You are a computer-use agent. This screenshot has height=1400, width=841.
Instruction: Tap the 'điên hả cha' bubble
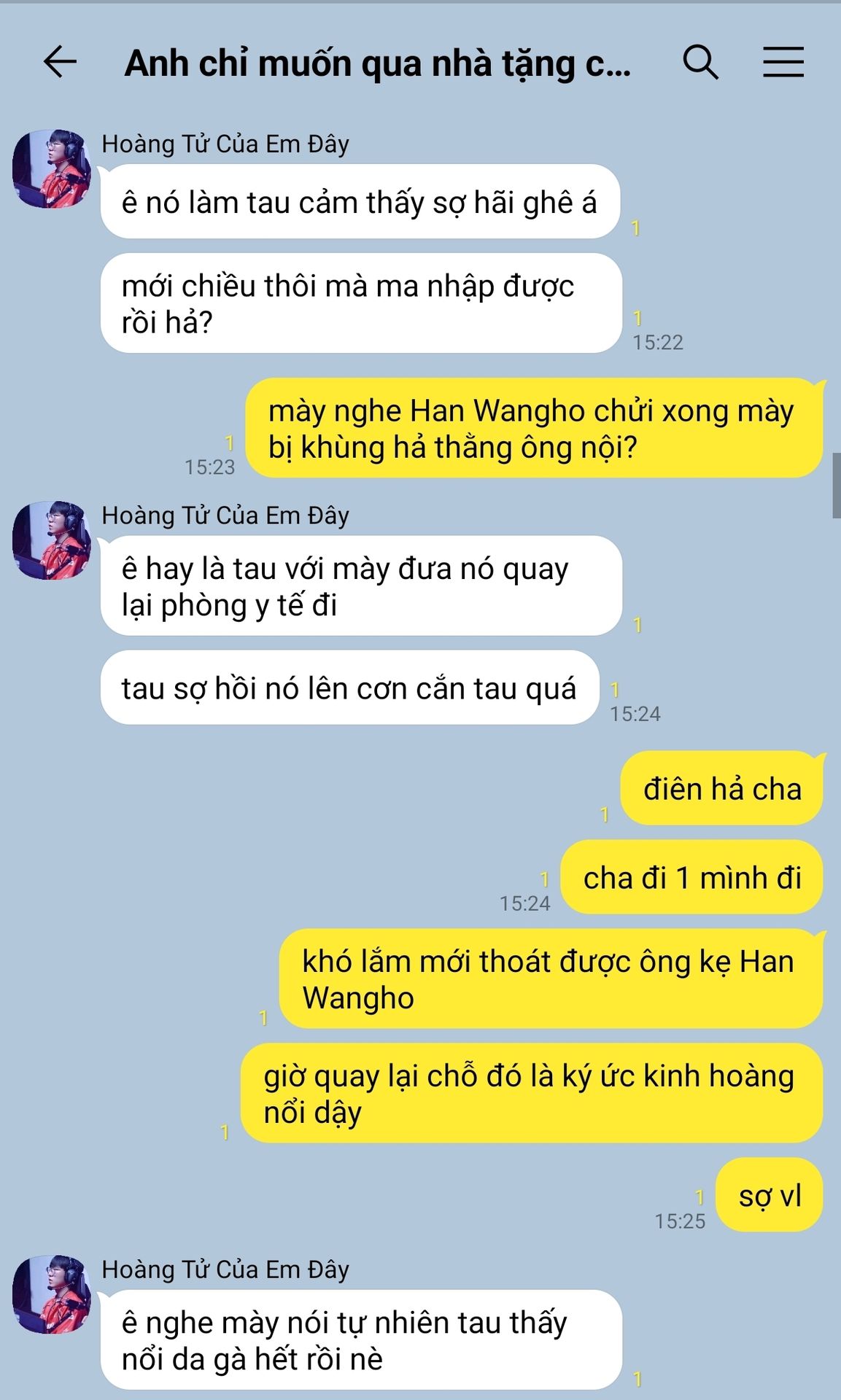click(722, 789)
